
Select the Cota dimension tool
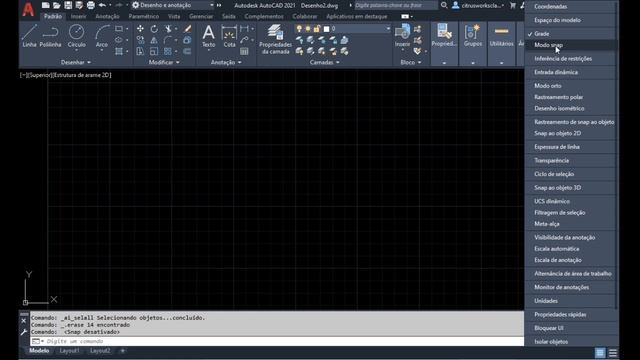tap(229, 36)
